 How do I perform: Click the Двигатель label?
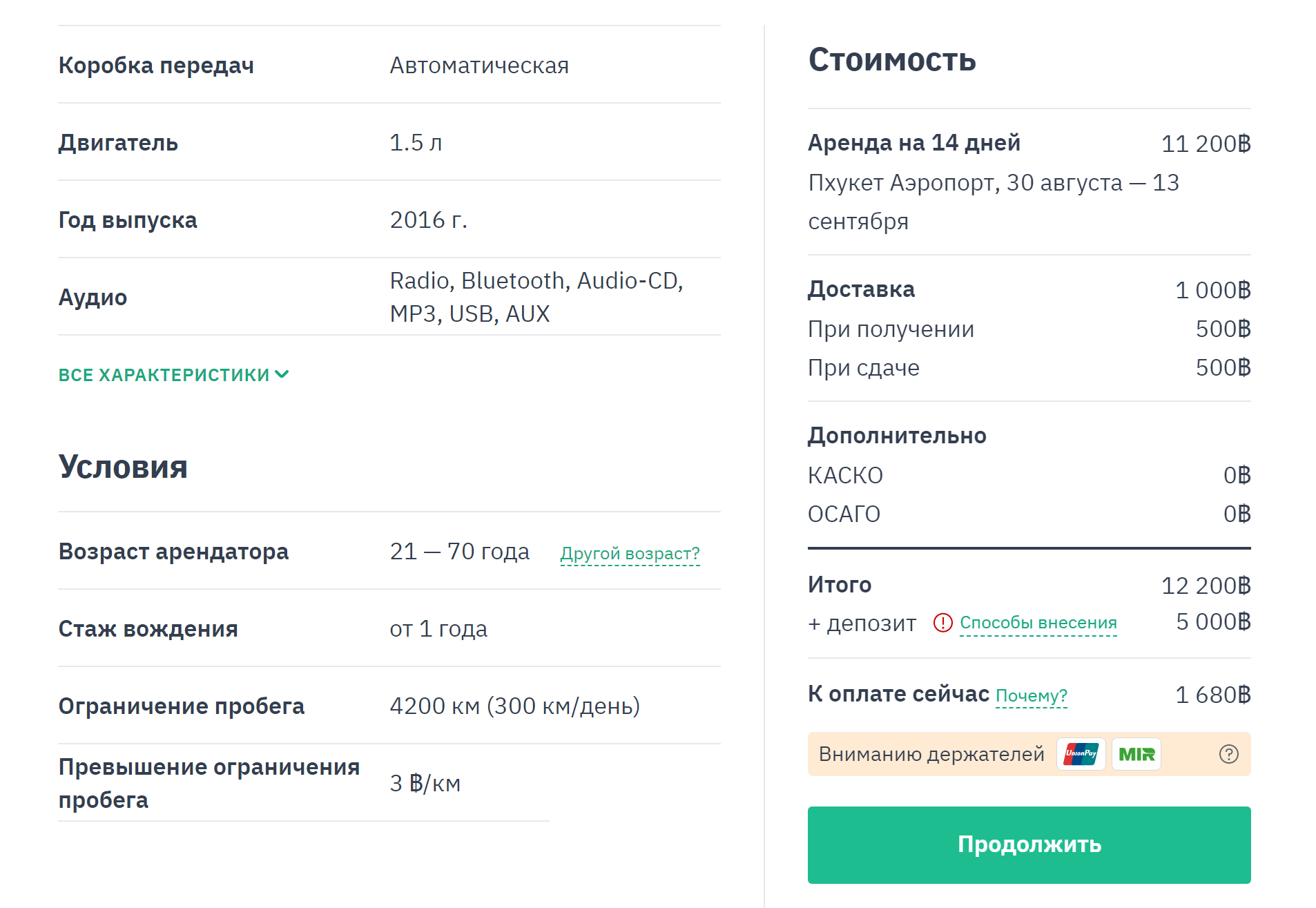click(118, 143)
